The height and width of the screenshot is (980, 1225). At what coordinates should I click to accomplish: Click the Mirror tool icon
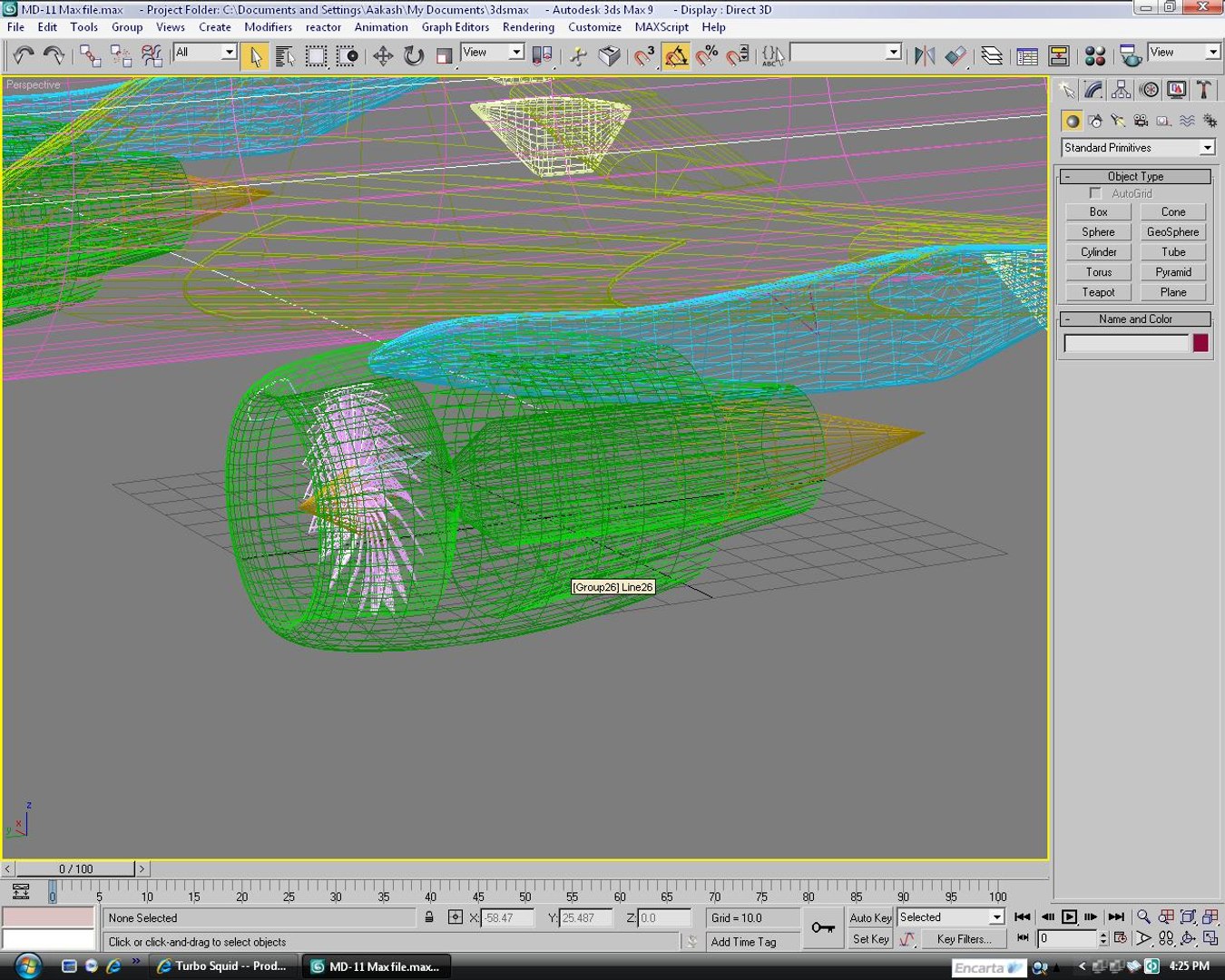(x=924, y=56)
